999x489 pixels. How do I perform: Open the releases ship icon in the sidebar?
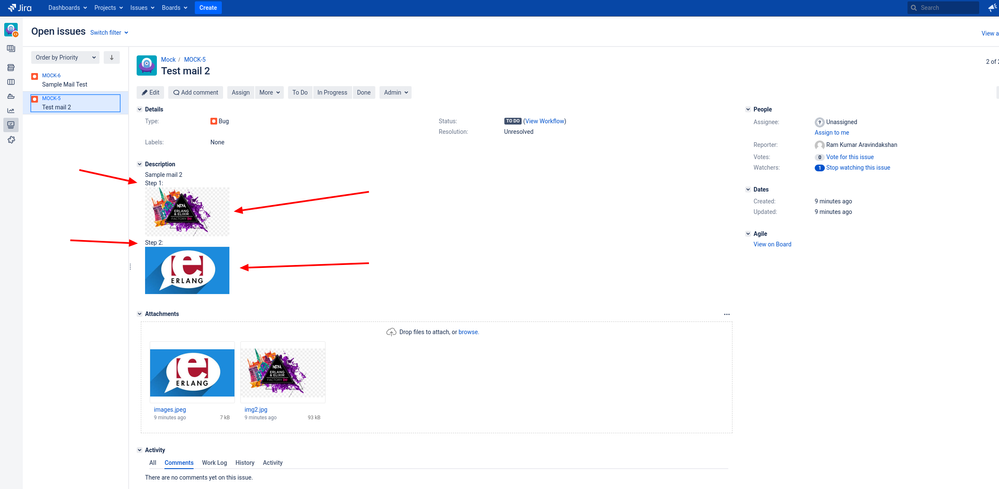tap(11, 96)
